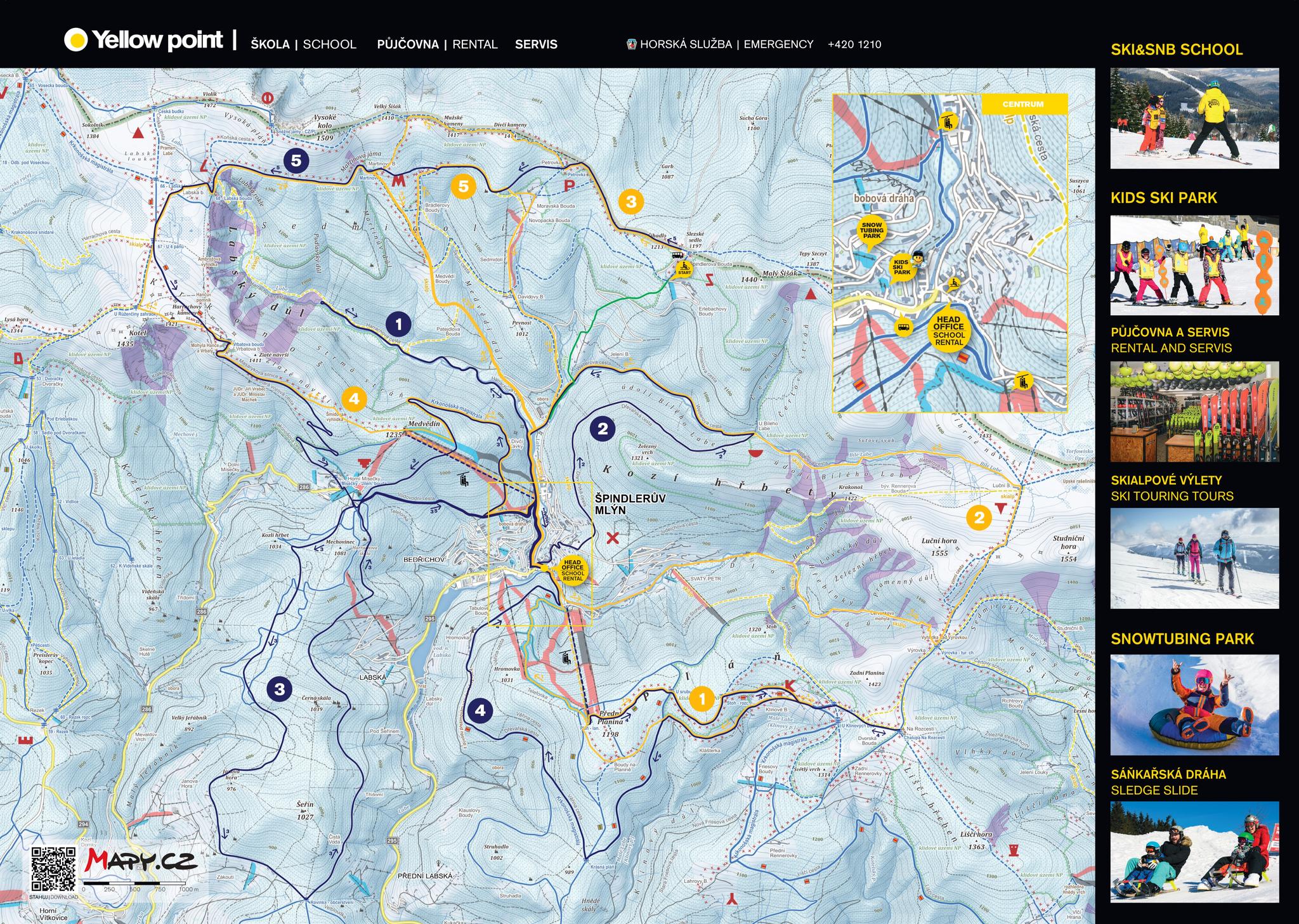This screenshot has height=924, width=1299.
Task: Click the dark blue route 1 marker
Action: tap(398, 325)
